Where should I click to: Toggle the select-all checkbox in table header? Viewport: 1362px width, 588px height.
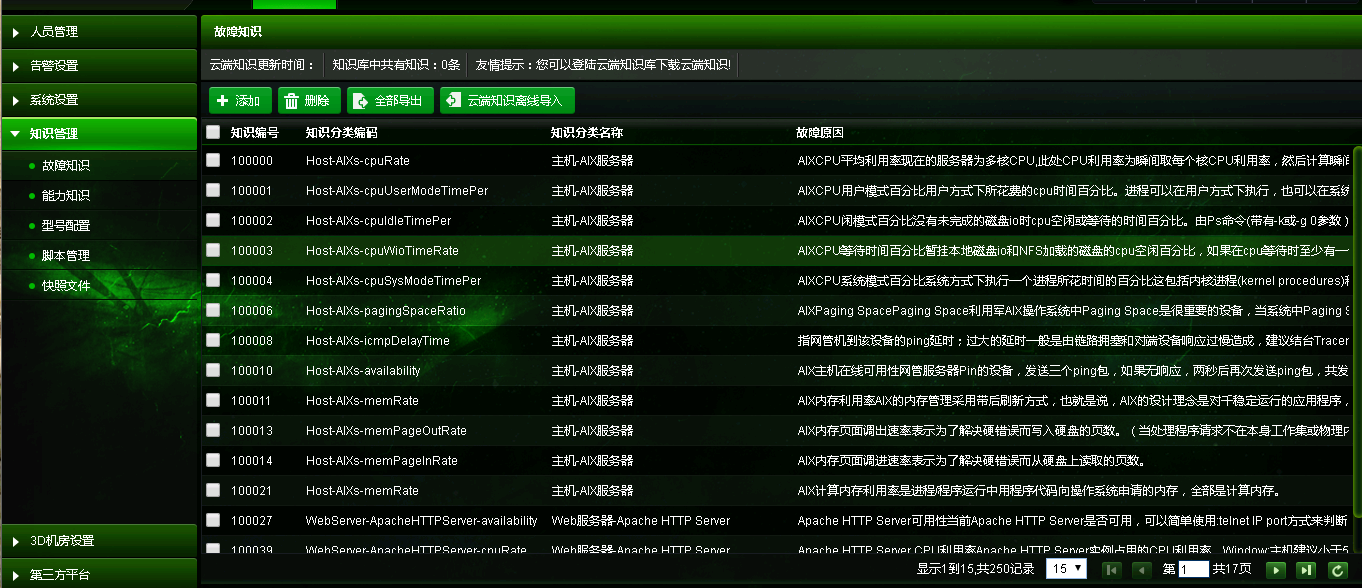point(213,132)
